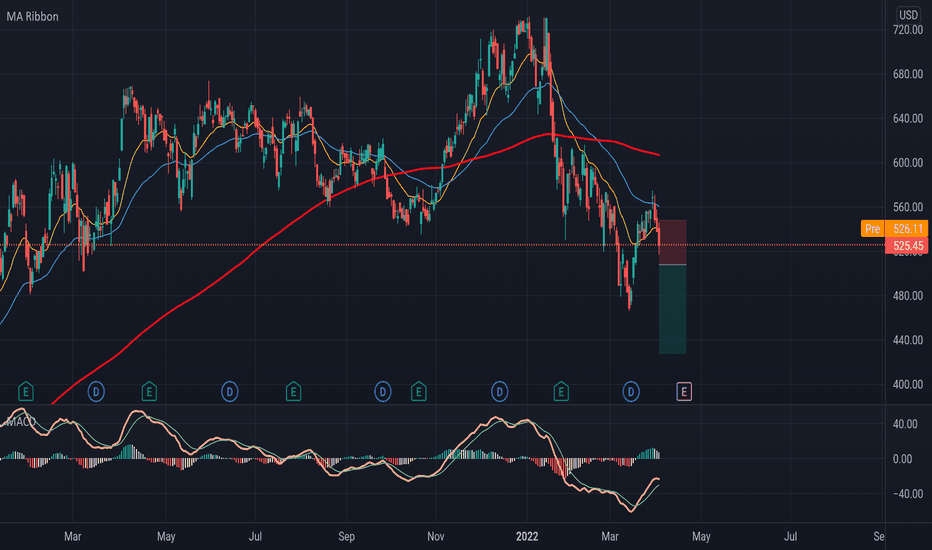The height and width of the screenshot is (550, 932).
Task: Click the 2022 label on the time axis
Action: [527, 536]
